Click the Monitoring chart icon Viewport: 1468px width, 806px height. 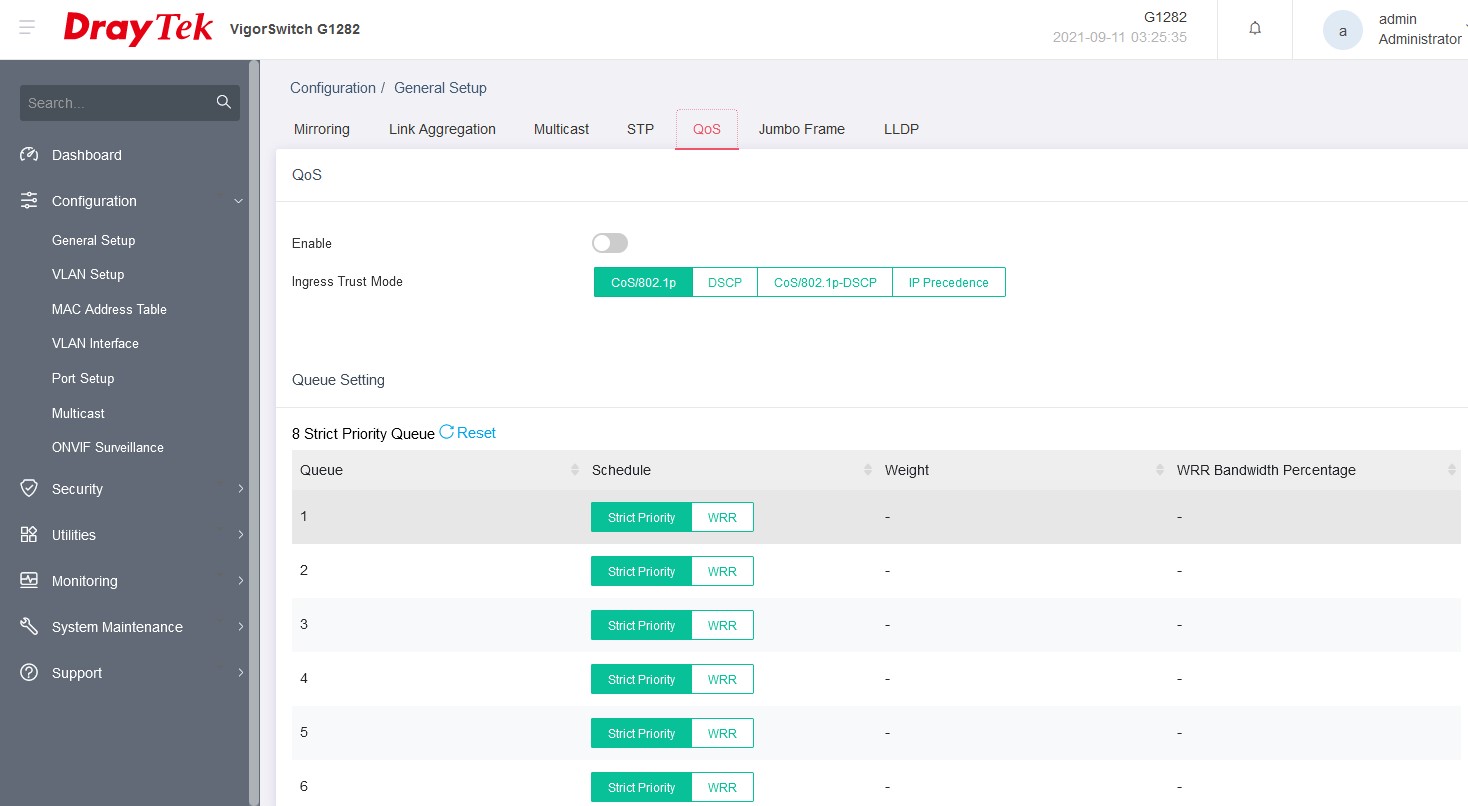click(29, 581)
